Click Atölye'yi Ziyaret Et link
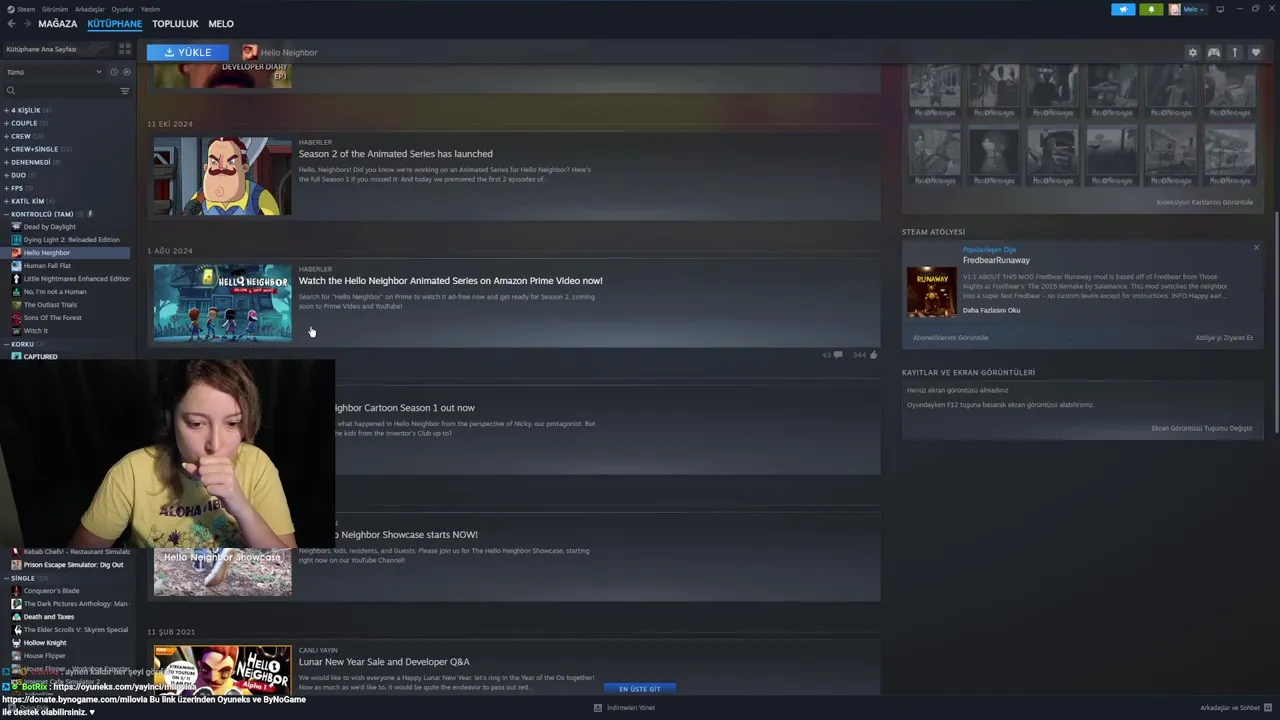This screenshot has width=1280, height=720. [x=1224, y=337]
